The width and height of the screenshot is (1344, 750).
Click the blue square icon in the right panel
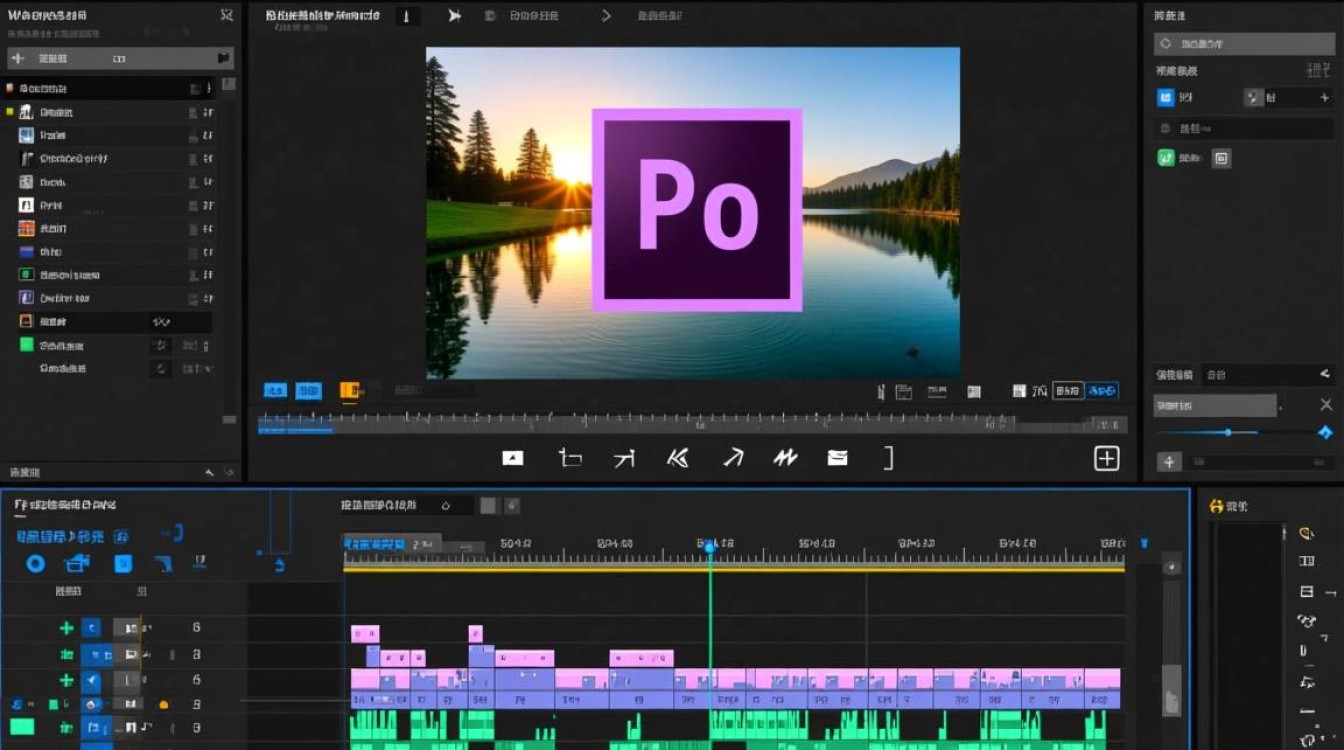coord(1165,97)
